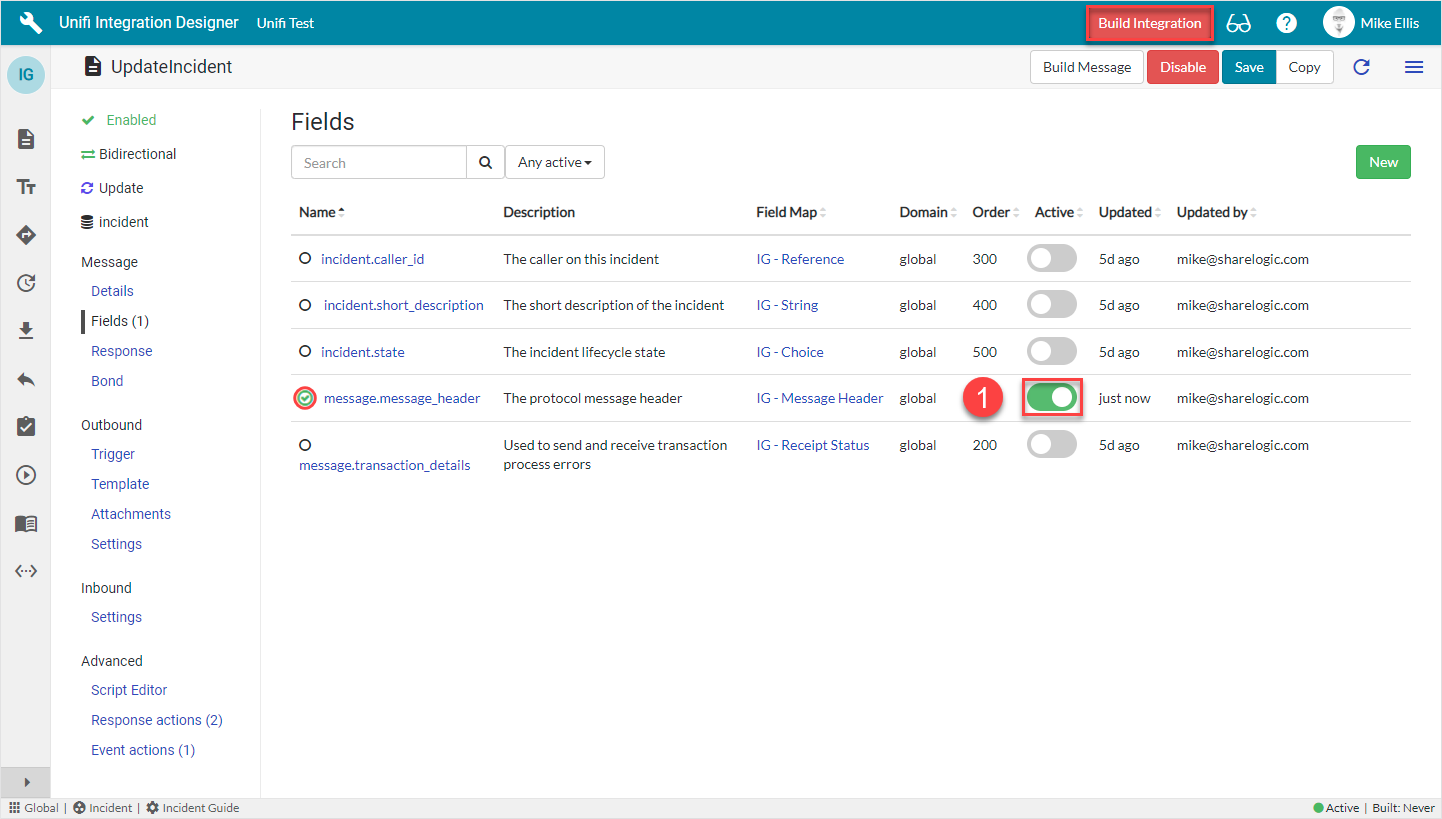Toggle incident.state field active switch
Image resolution: width=1442 pixels, height=819 pixels.
[x=1052, y=352]
